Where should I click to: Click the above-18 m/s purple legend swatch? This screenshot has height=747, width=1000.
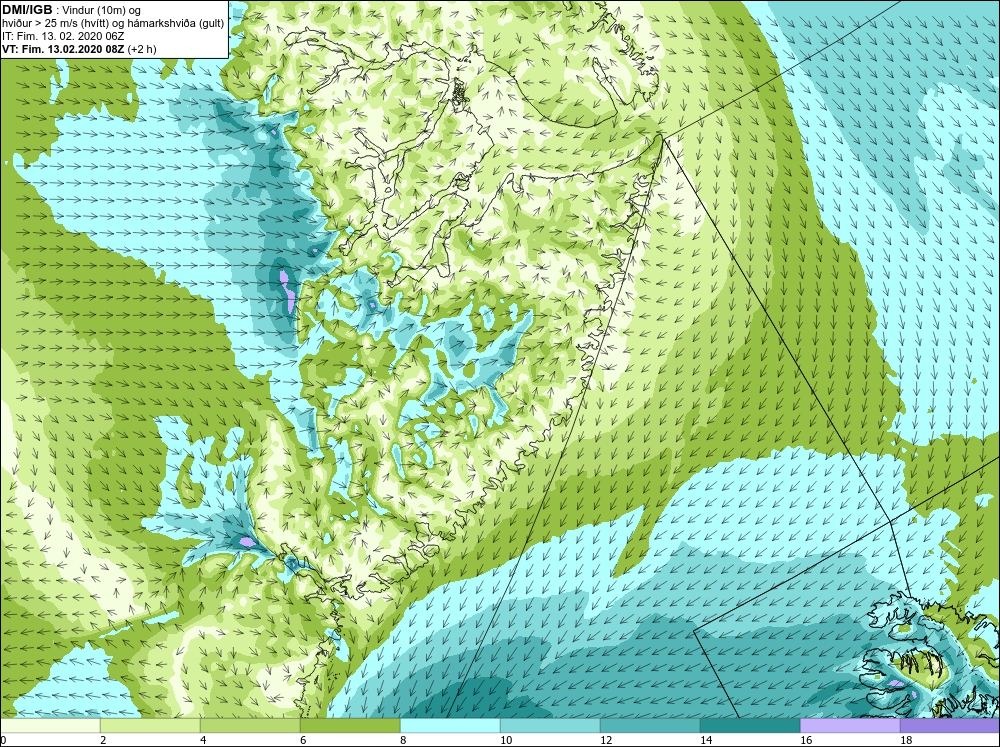(950, 726)
